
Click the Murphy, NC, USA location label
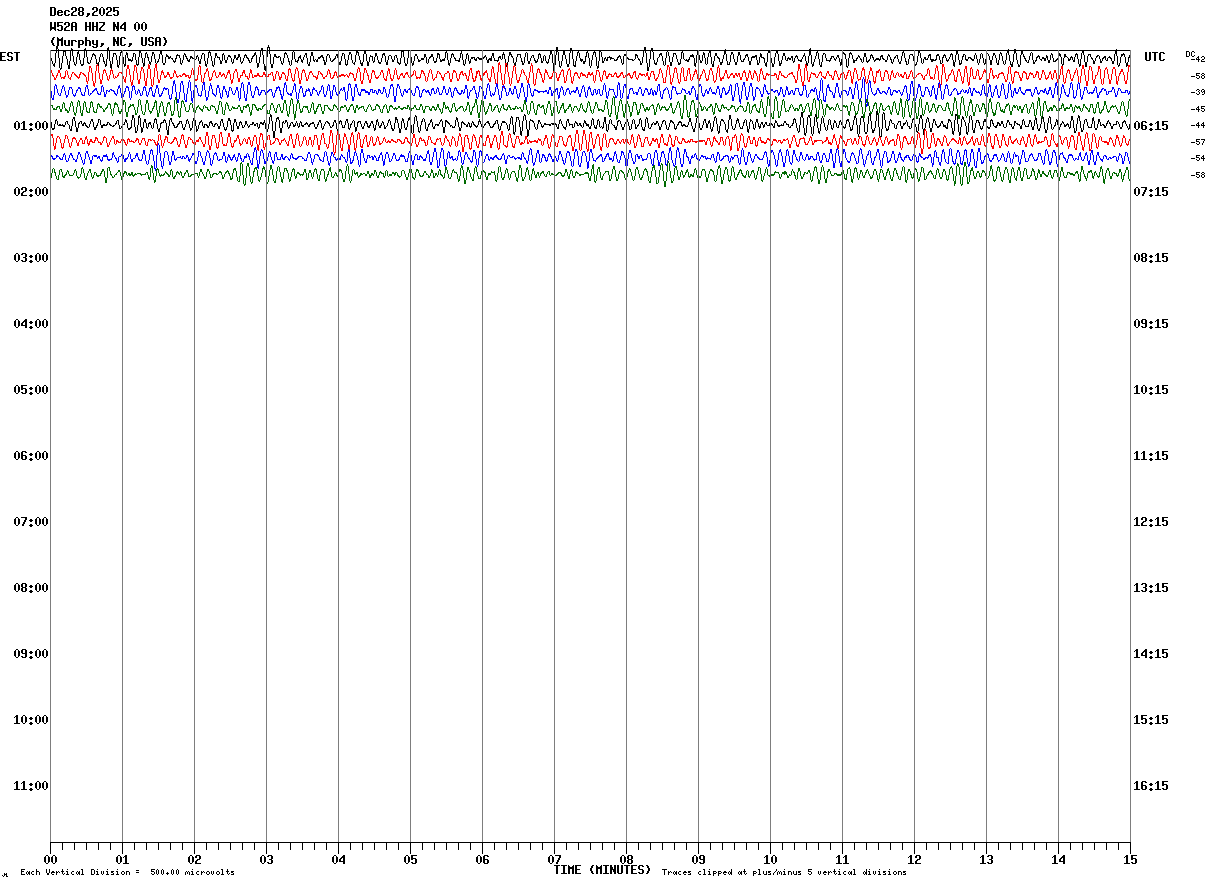pos(109,42)
